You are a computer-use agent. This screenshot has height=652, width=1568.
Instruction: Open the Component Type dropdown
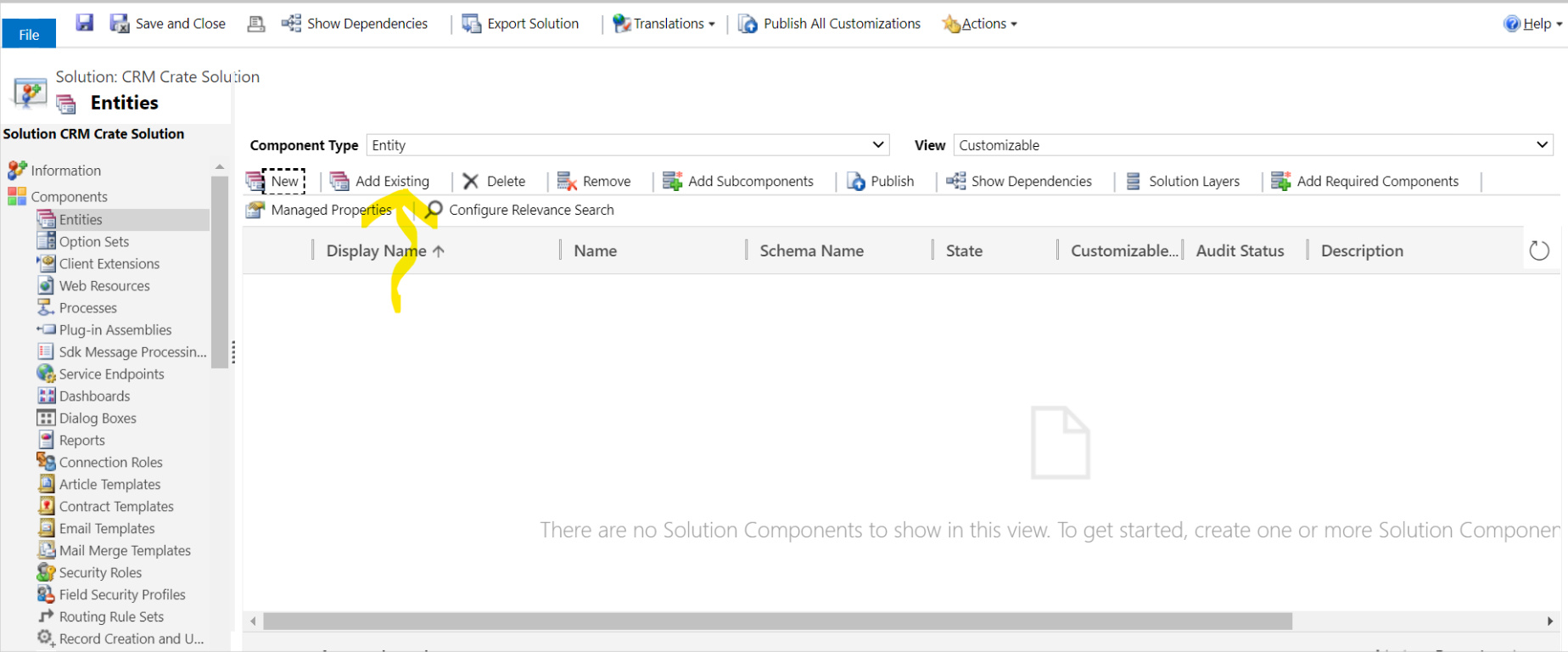[x=628, y=145]
